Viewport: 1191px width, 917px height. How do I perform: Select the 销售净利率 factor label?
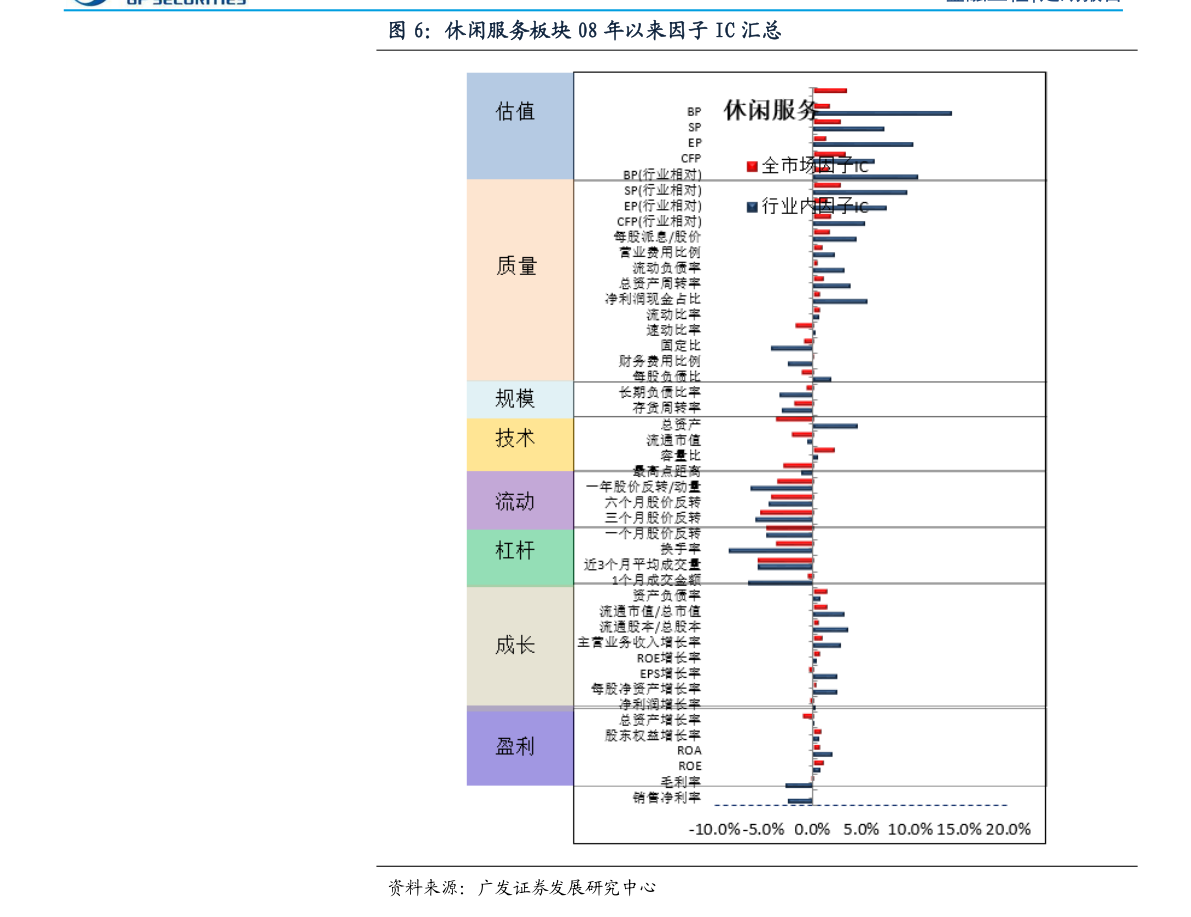pos(666,797)
